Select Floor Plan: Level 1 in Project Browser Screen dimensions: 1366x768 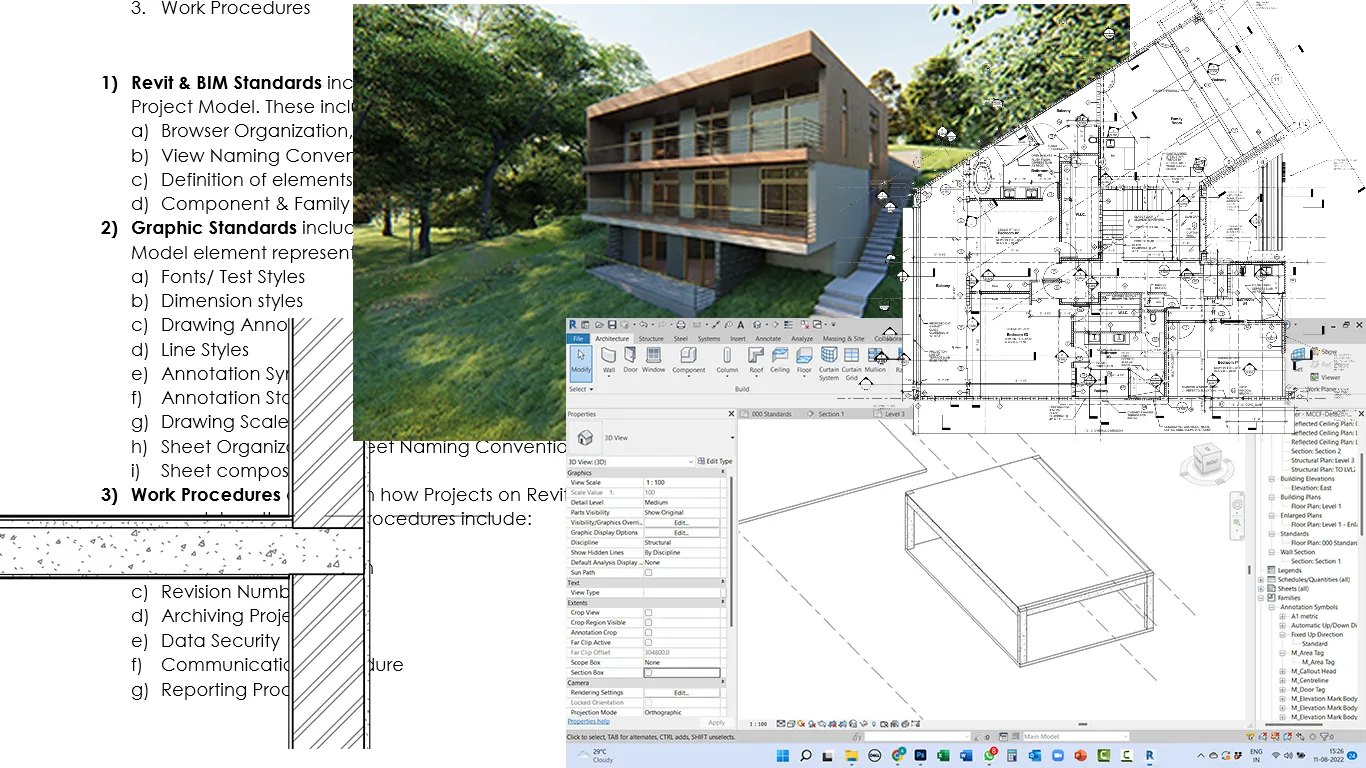(x=1318, y=506)
